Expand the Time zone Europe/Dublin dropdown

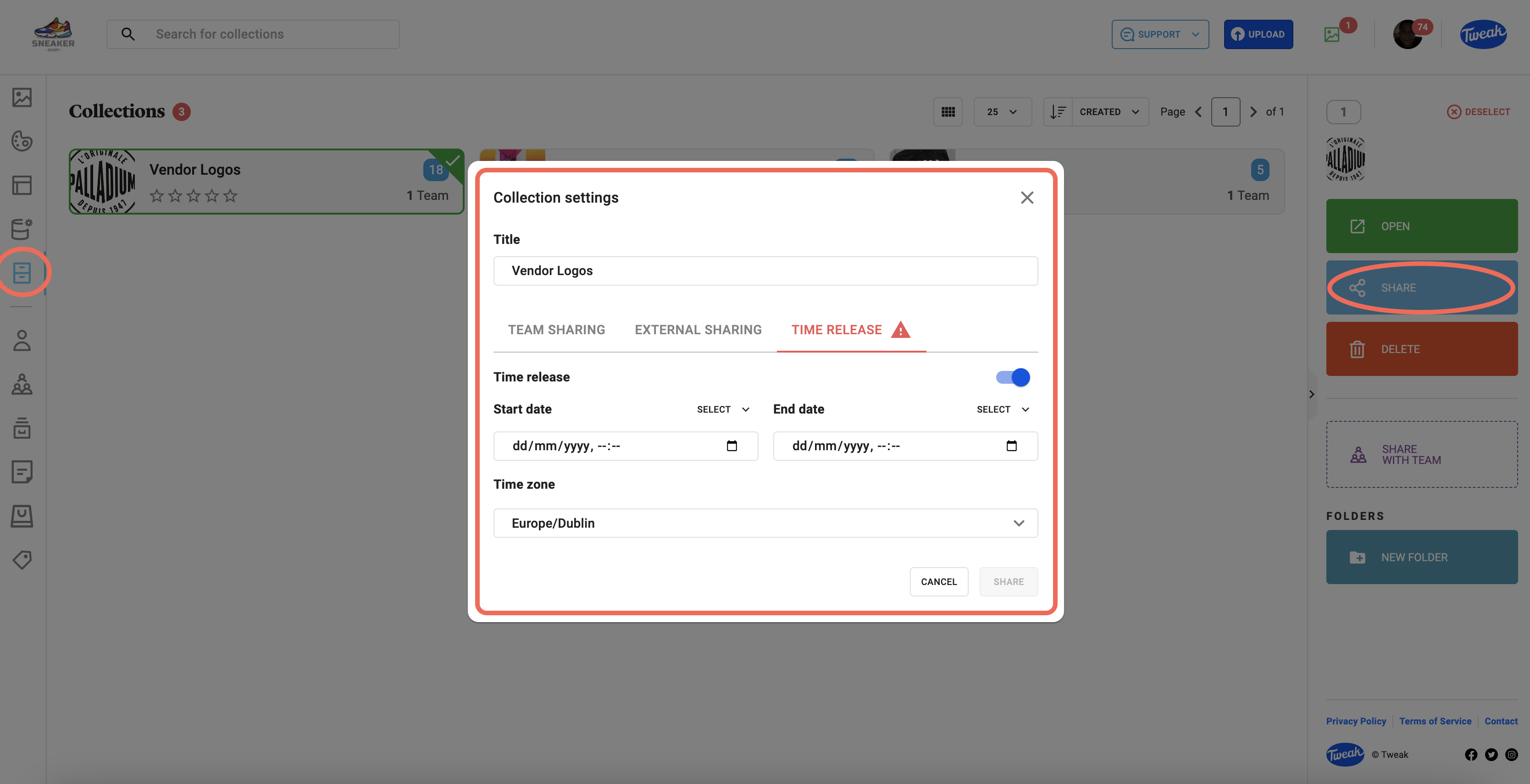(x=765, y=523)
